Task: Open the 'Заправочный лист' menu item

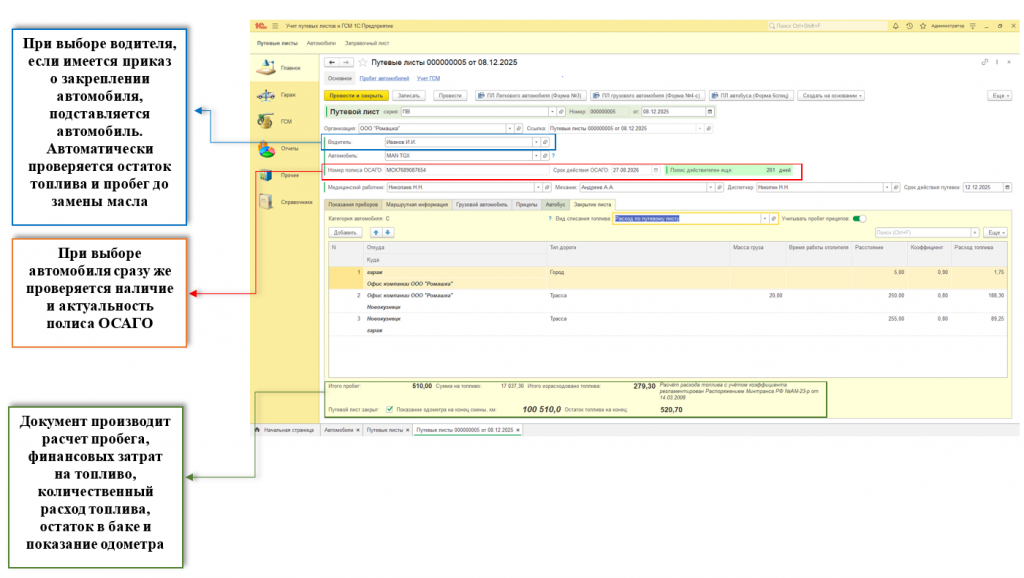Action: pos(368,44)
